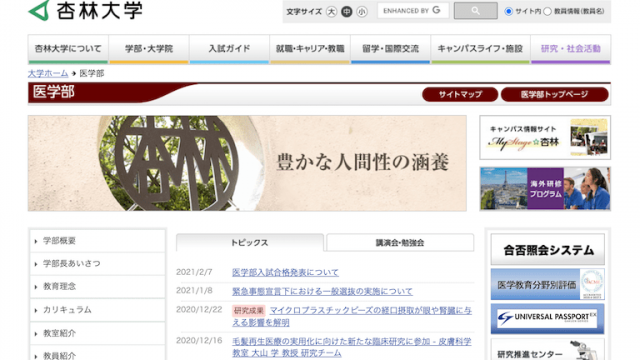The width and height of the screenshot is (640, 360).
Task: Click the UNIVERSAL PASSPORT banner icon
Action: (547, 318)
